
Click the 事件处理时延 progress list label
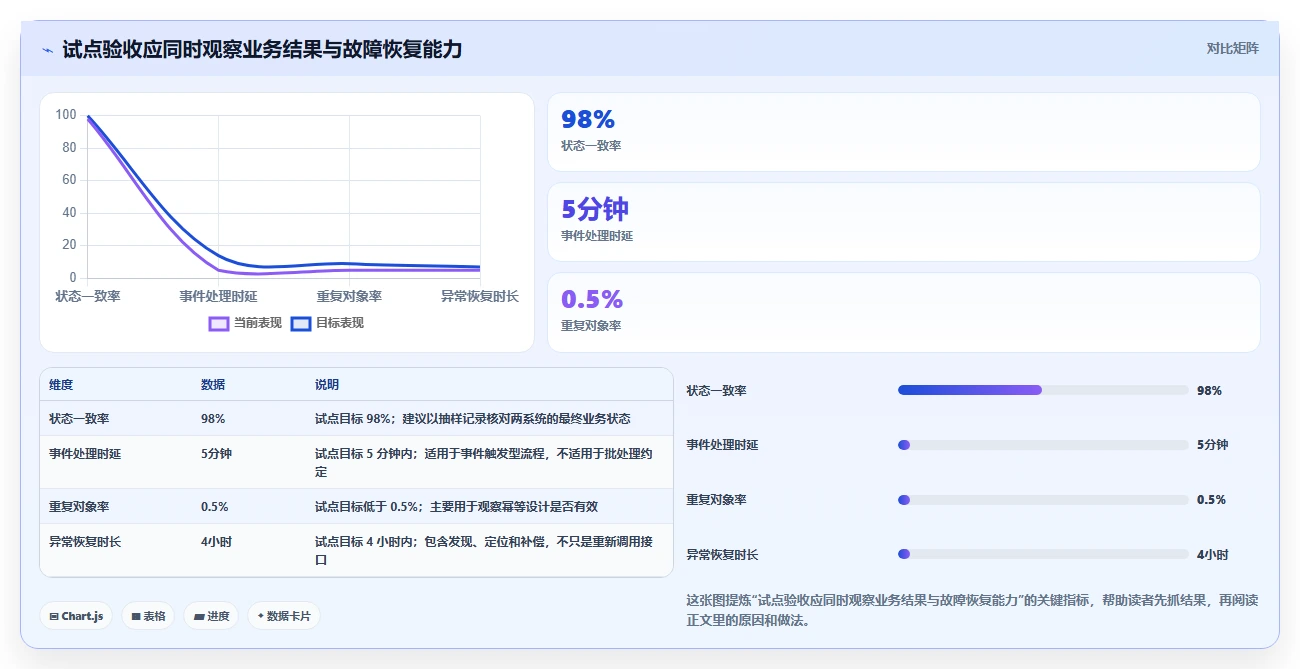[x=722, y=445]
